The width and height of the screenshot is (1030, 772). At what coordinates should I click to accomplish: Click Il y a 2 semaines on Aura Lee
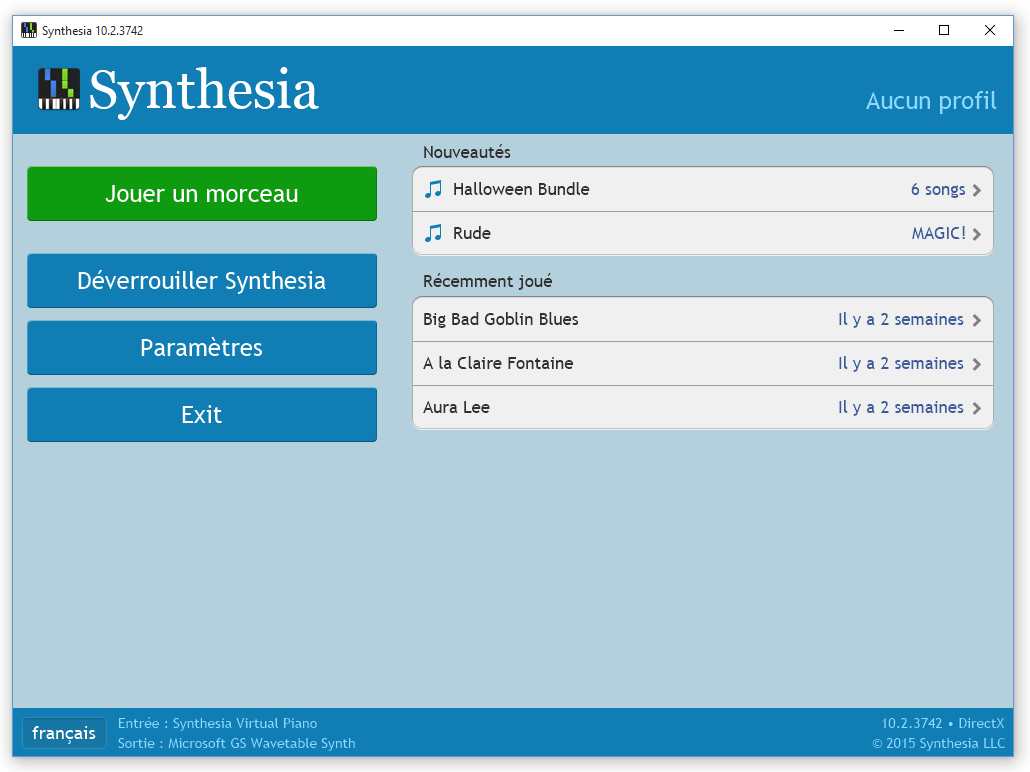tap(901, 407)
